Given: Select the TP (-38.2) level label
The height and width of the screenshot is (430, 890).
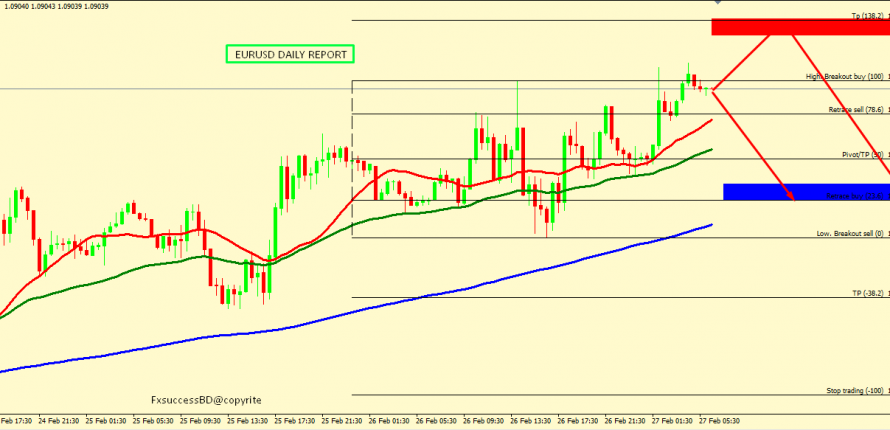Looking at the screenshot, I should click(x=866, y=294).
